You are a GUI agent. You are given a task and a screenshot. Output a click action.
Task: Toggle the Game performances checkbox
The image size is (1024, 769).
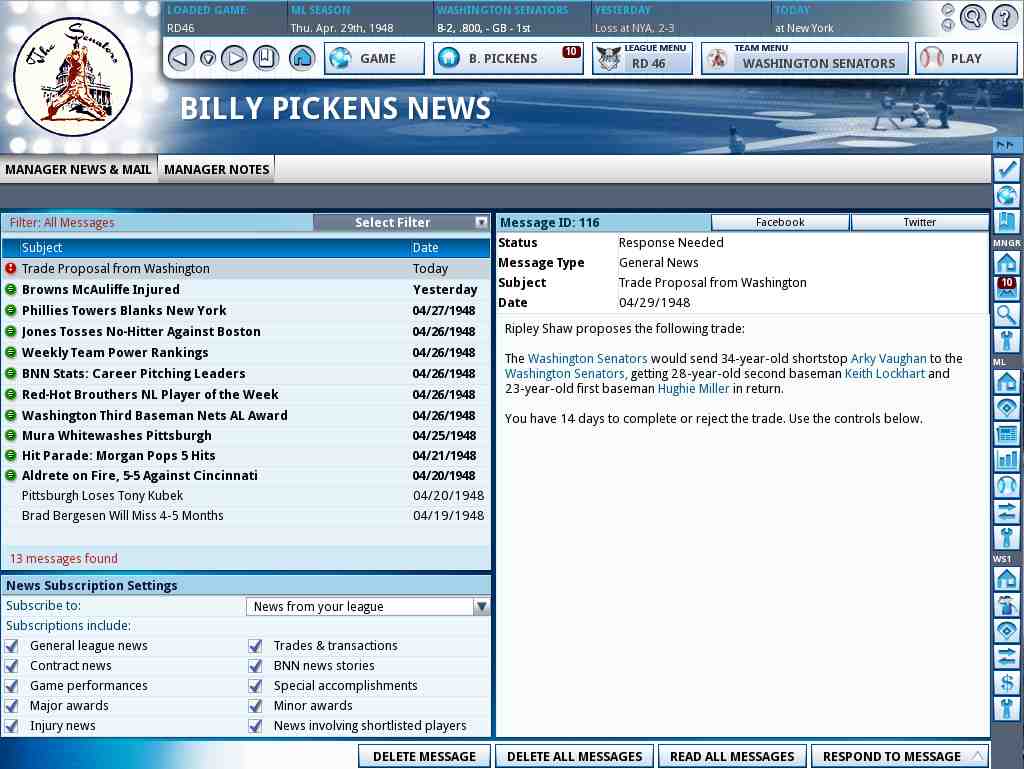pyautogui.click(x=12, y=687)
